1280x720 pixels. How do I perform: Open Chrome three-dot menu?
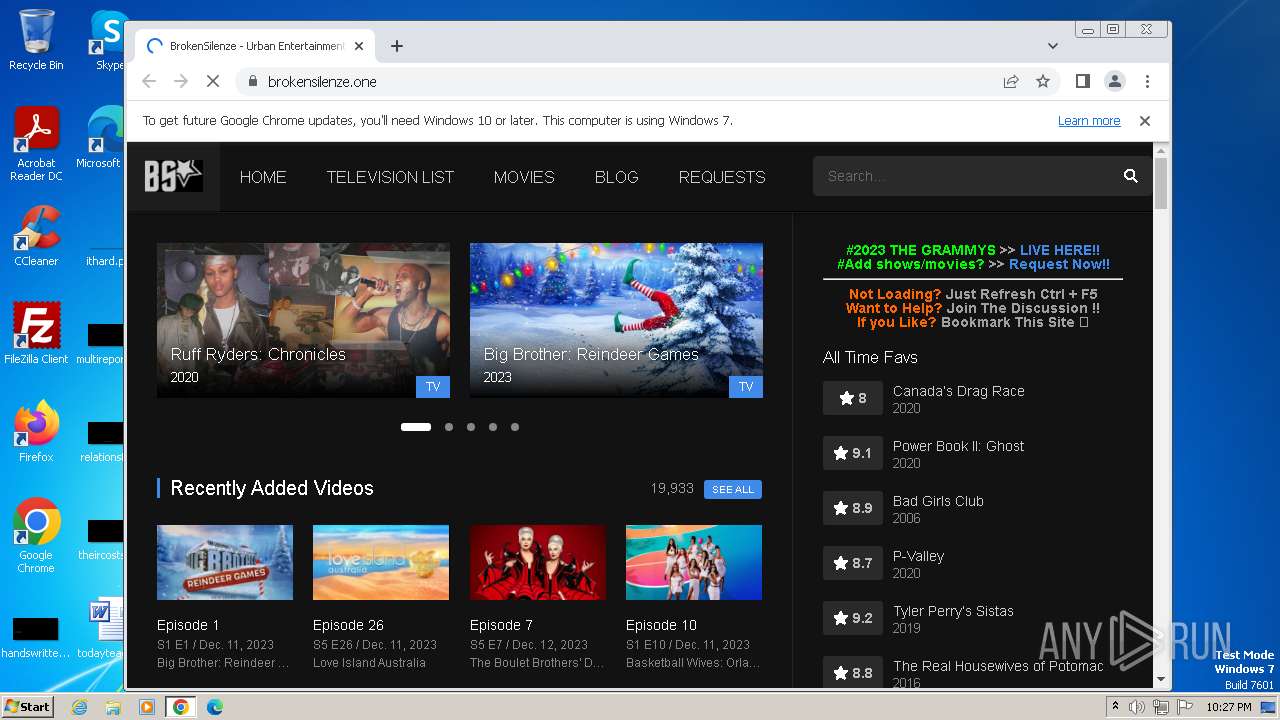(x=1147, y=82)
